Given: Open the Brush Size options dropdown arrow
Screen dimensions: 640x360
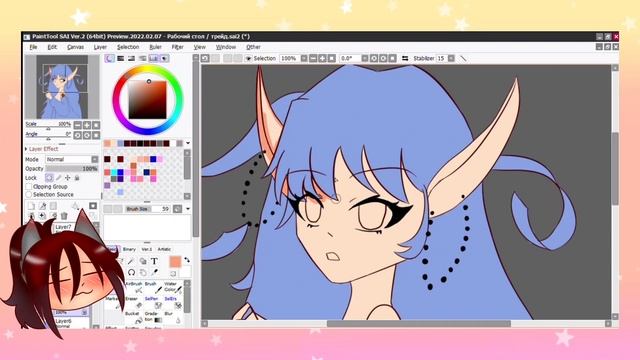Looking at the screenshot, I should point(188,209).
